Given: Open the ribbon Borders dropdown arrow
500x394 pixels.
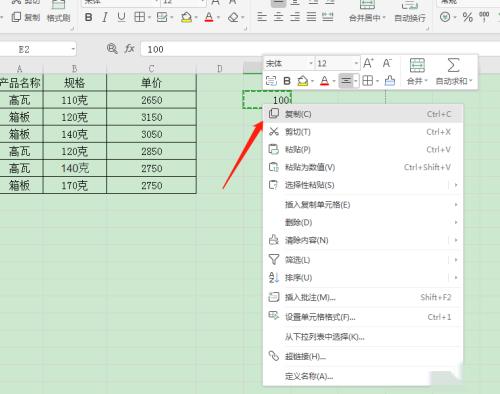Looking at the screenshot, I should click(149, 17).
